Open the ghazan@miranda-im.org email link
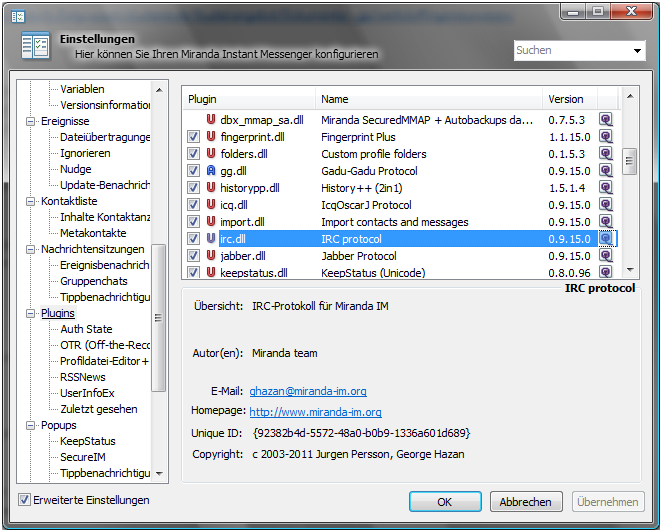Image resolution: width=662 pixels, height=532 pixels. click(x=308, y=391)
